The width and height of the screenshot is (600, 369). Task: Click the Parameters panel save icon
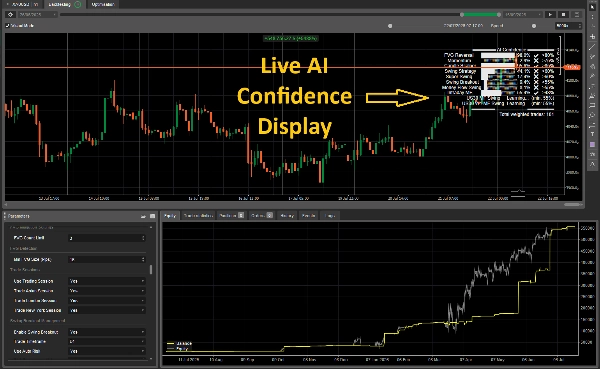(152, 216)
